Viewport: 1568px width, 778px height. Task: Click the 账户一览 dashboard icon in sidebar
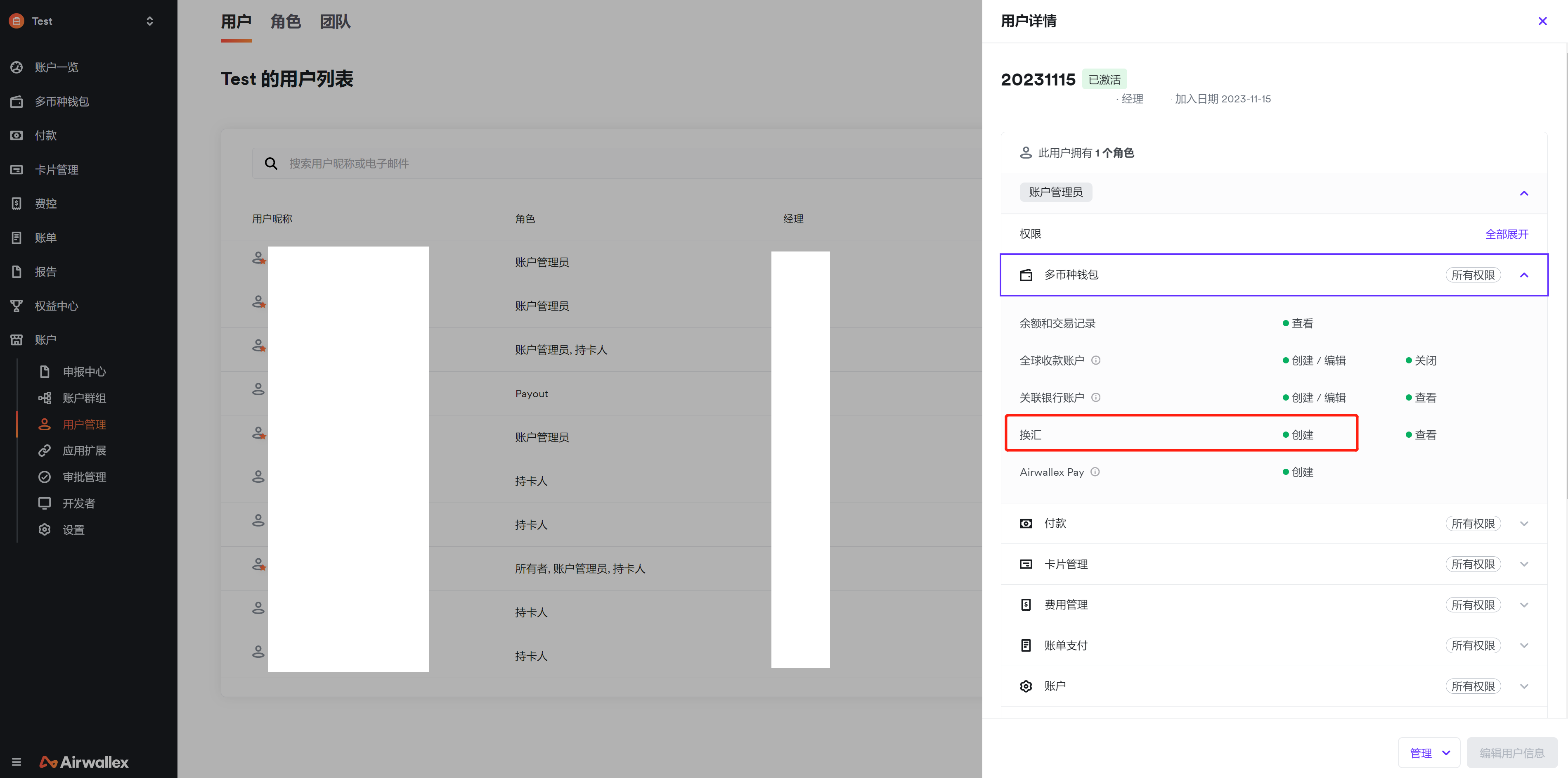17,67
